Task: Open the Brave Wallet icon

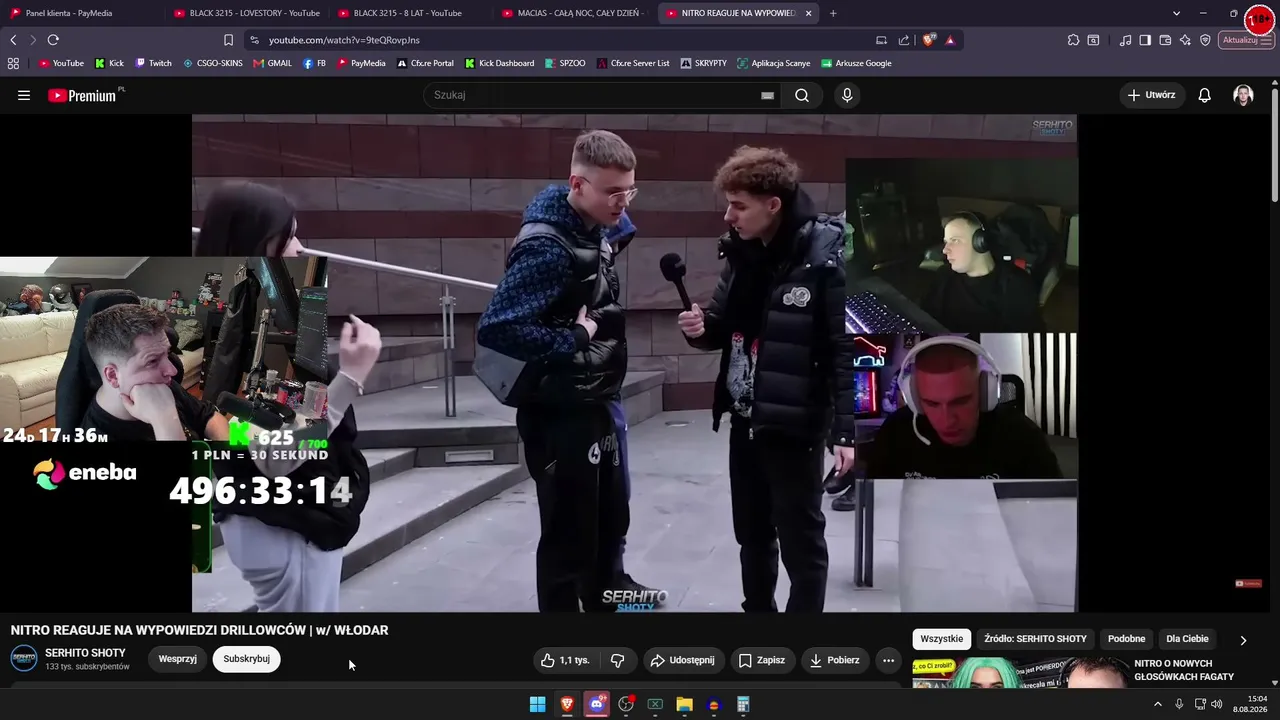Action: pos(1165,40)
